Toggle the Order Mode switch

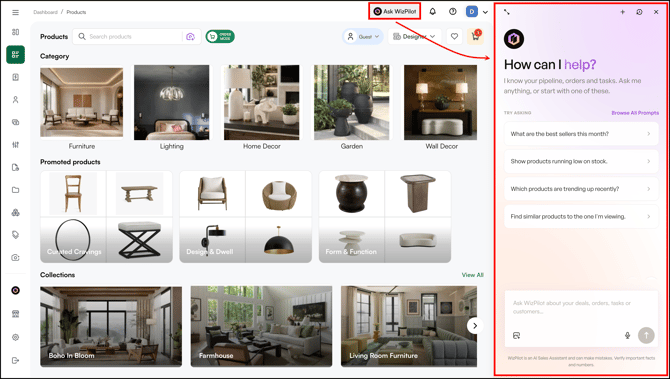[220, 37]
